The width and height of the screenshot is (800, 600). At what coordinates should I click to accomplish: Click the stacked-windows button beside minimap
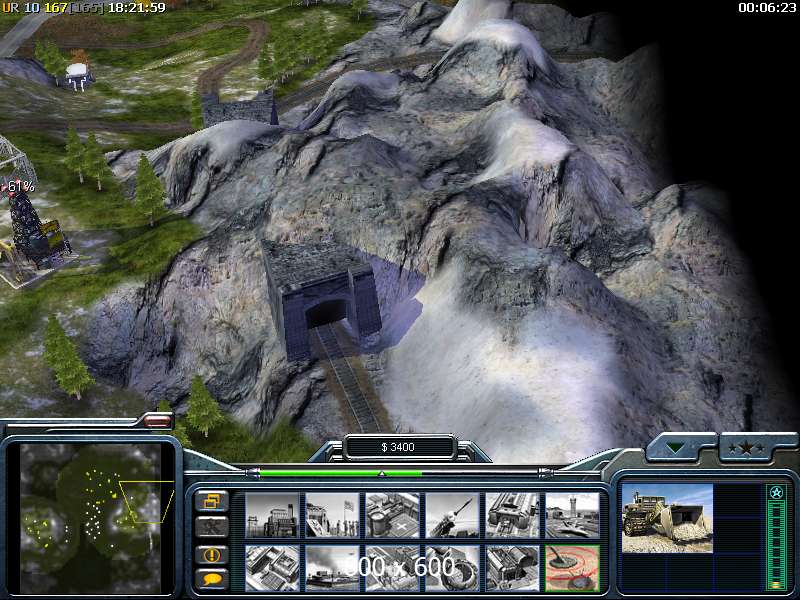coord(212,502)
